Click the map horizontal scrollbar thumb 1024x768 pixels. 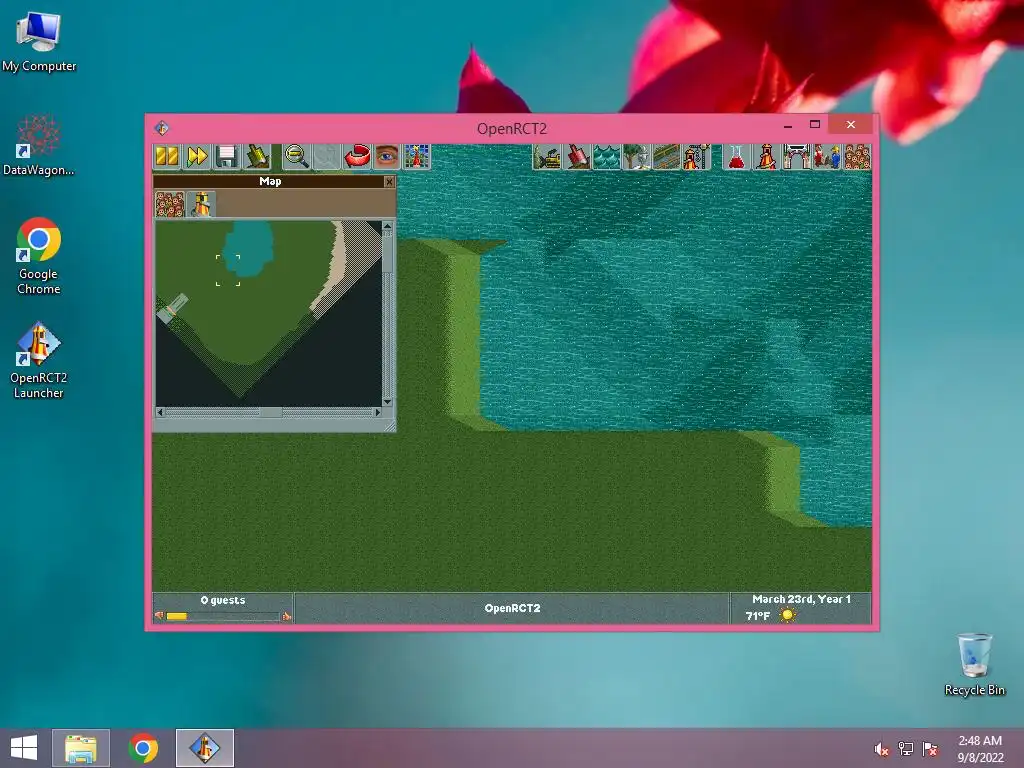click(271, 412)
